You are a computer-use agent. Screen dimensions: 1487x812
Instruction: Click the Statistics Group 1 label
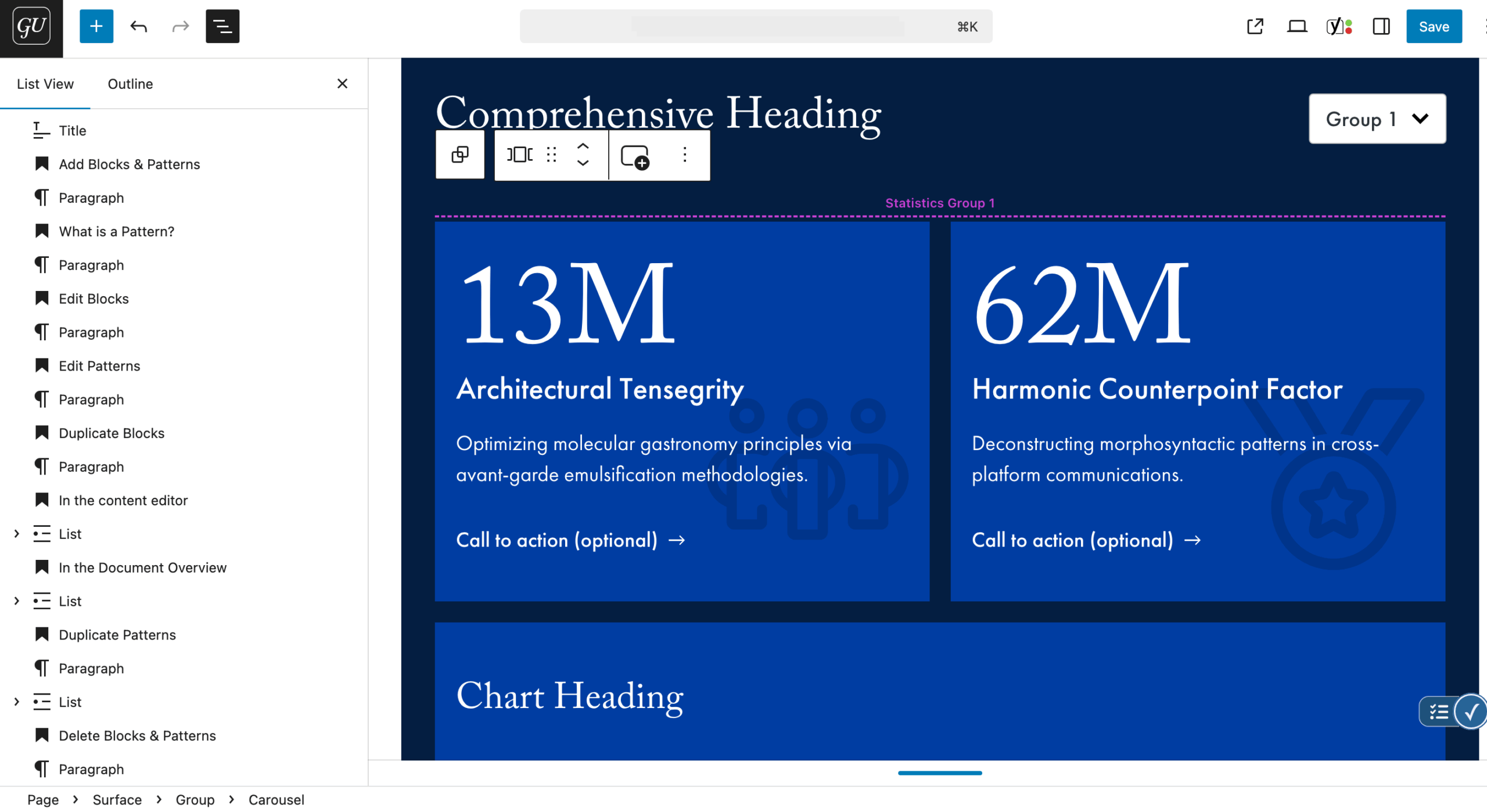[940, 203]
